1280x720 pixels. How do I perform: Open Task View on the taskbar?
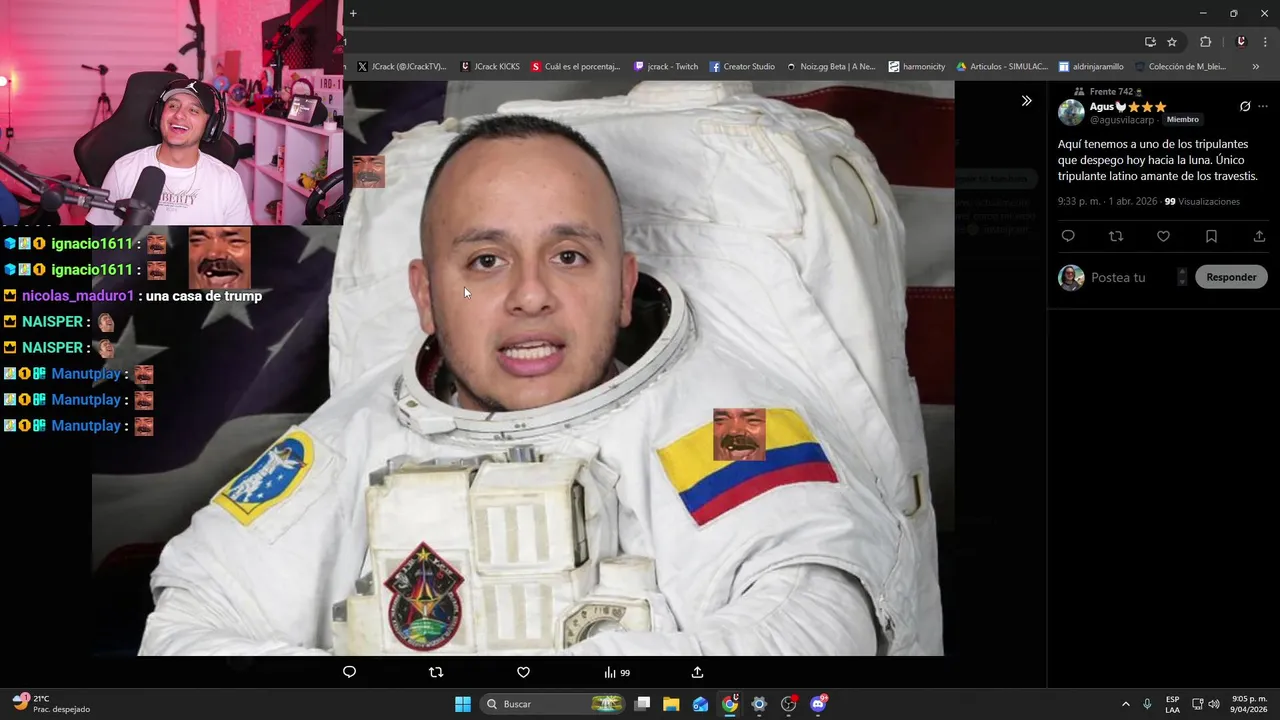pyautogui.click(x=643, y=704)
